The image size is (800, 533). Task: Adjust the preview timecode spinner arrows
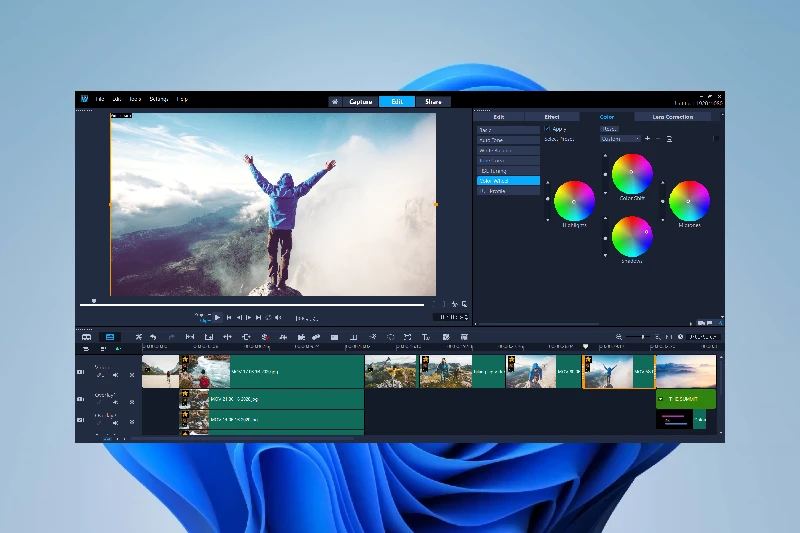[x=466, y=317]
